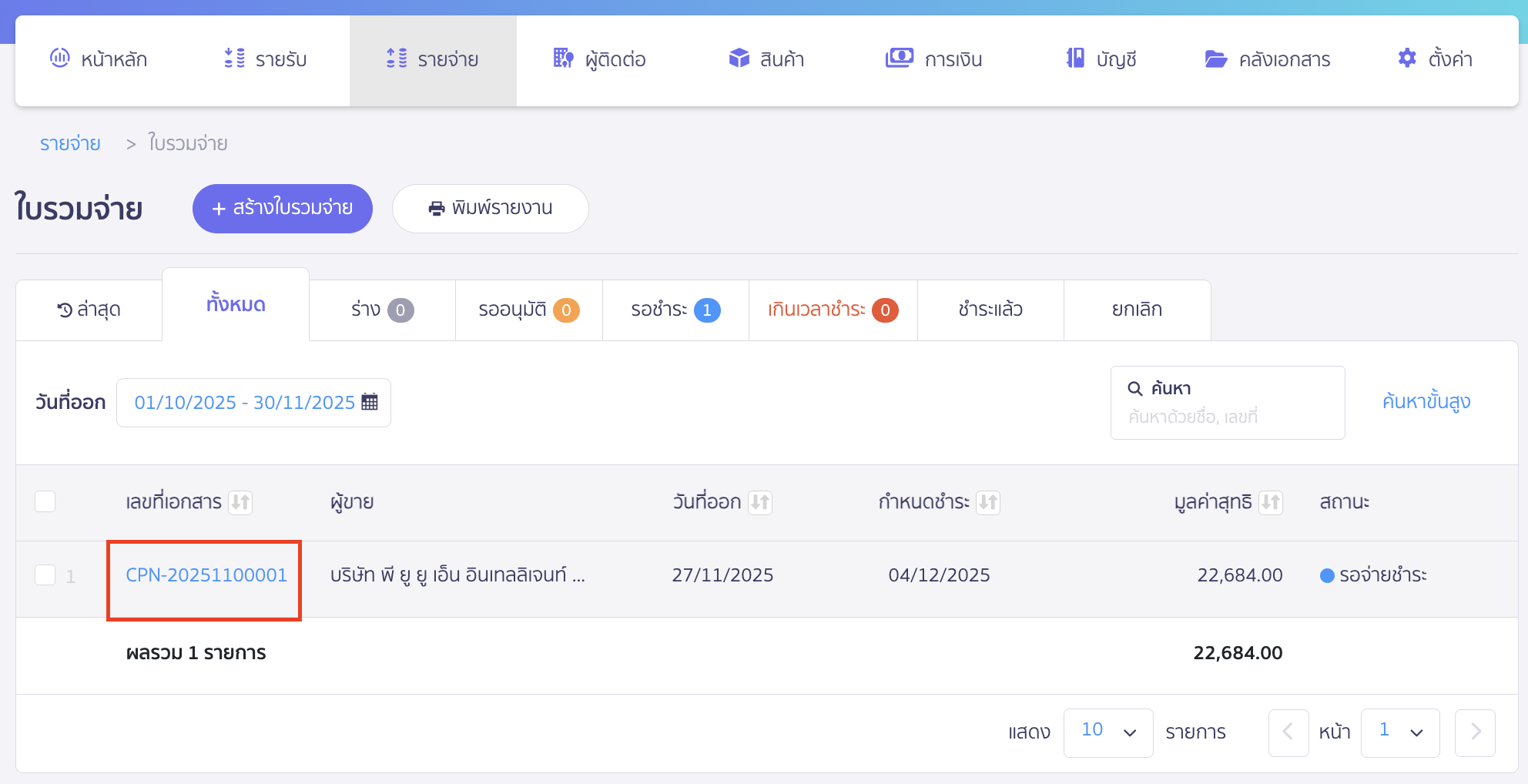The image size is (1528, 784).
Task: Expand the rows-per-page dropdown showing 10
Action: click(x=1107, y=732)
